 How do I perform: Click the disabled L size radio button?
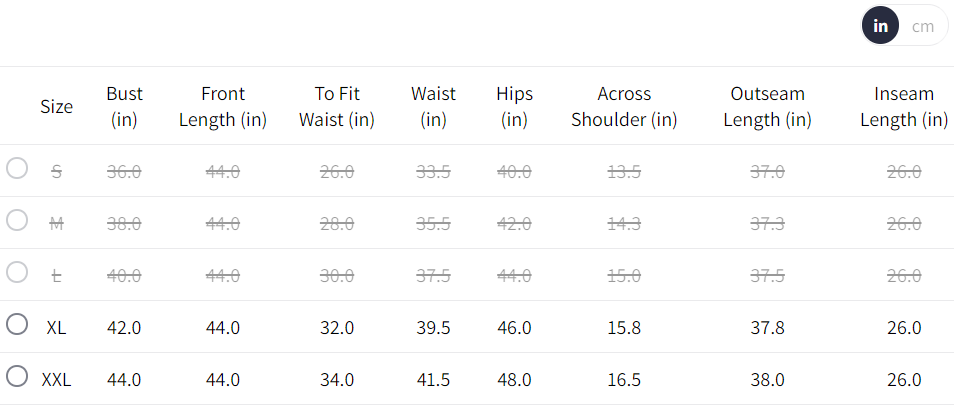(x=17, y=272)
